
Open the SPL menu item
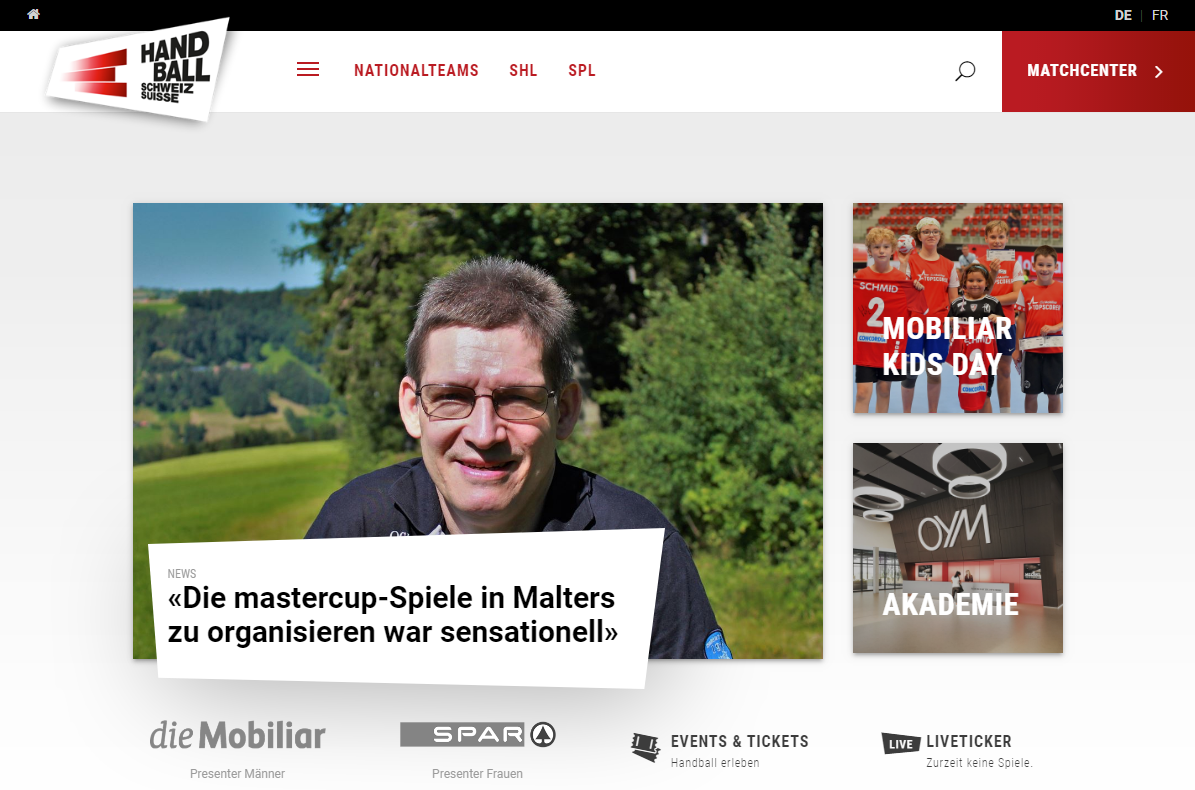coord(581,70)
